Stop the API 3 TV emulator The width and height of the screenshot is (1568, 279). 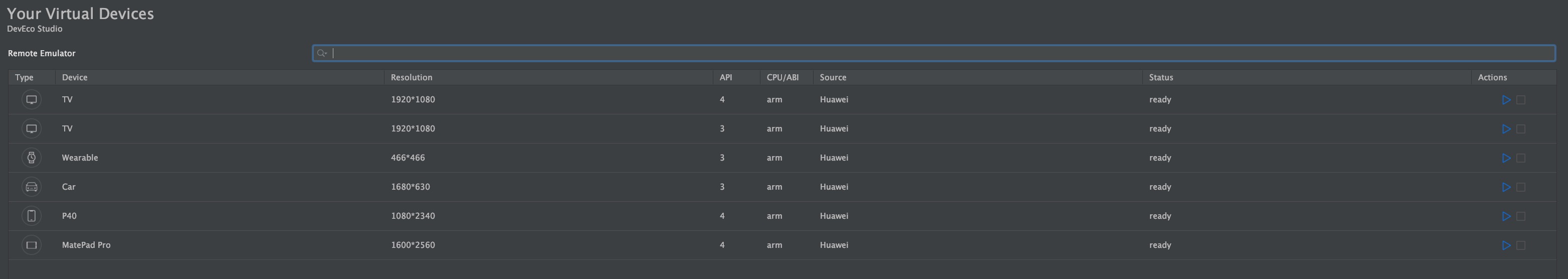(1520, 129)
